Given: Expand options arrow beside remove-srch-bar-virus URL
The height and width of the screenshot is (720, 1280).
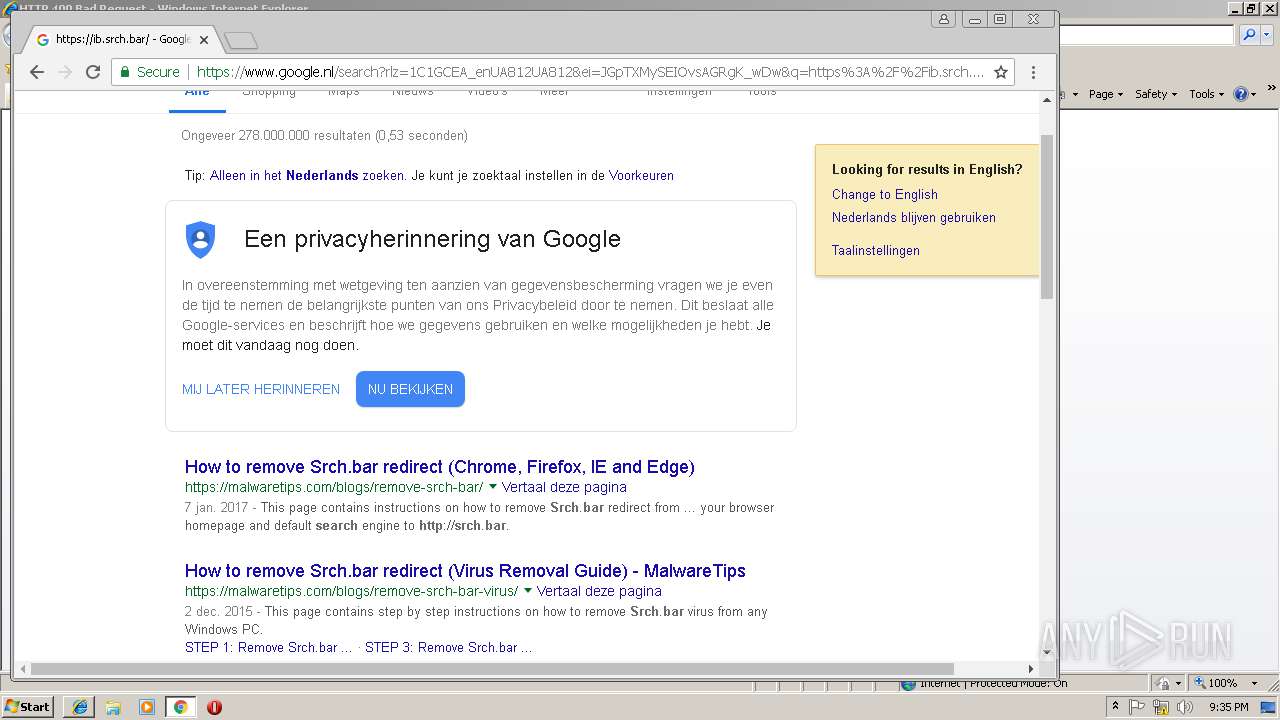Looking at the screenshot, I should (x=528, y=591).
